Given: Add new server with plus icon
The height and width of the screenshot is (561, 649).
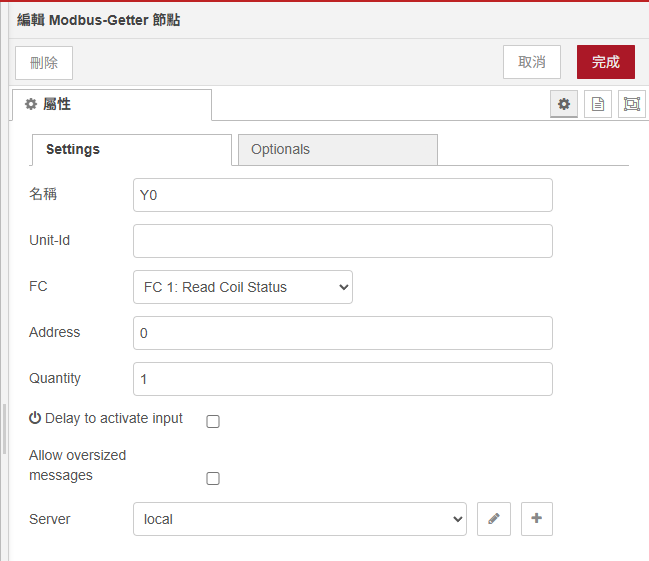Looking at the screenshot, I should (537, 519).
